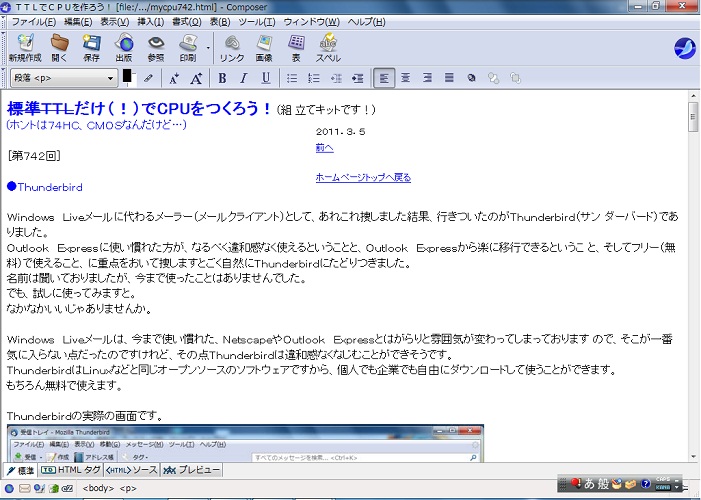701x500 pixels.
Task: Click the send layer backward icon
Action: click(x=493, y=78)
